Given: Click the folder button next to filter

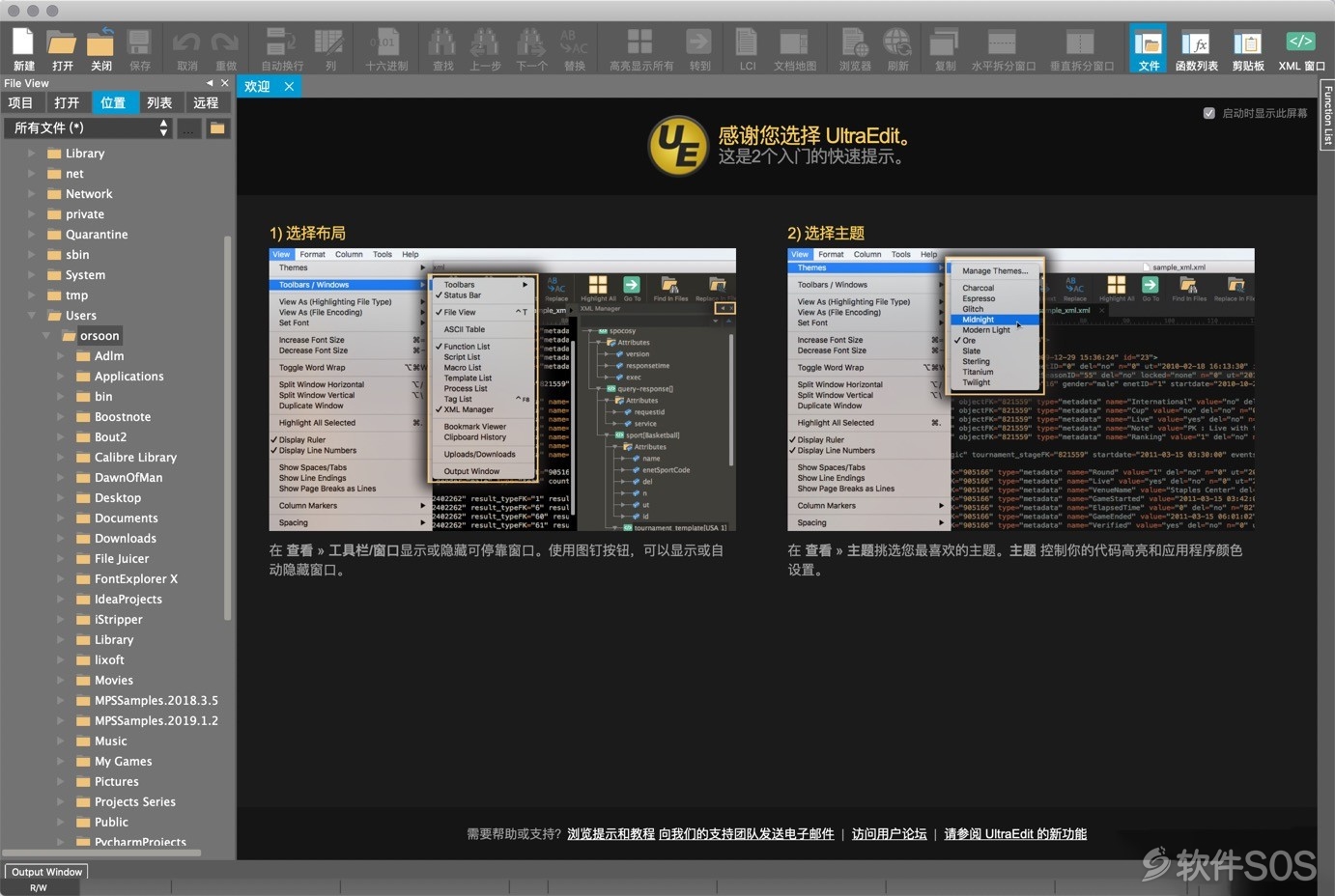Looking at the screenshot, I should pos(217,127).
